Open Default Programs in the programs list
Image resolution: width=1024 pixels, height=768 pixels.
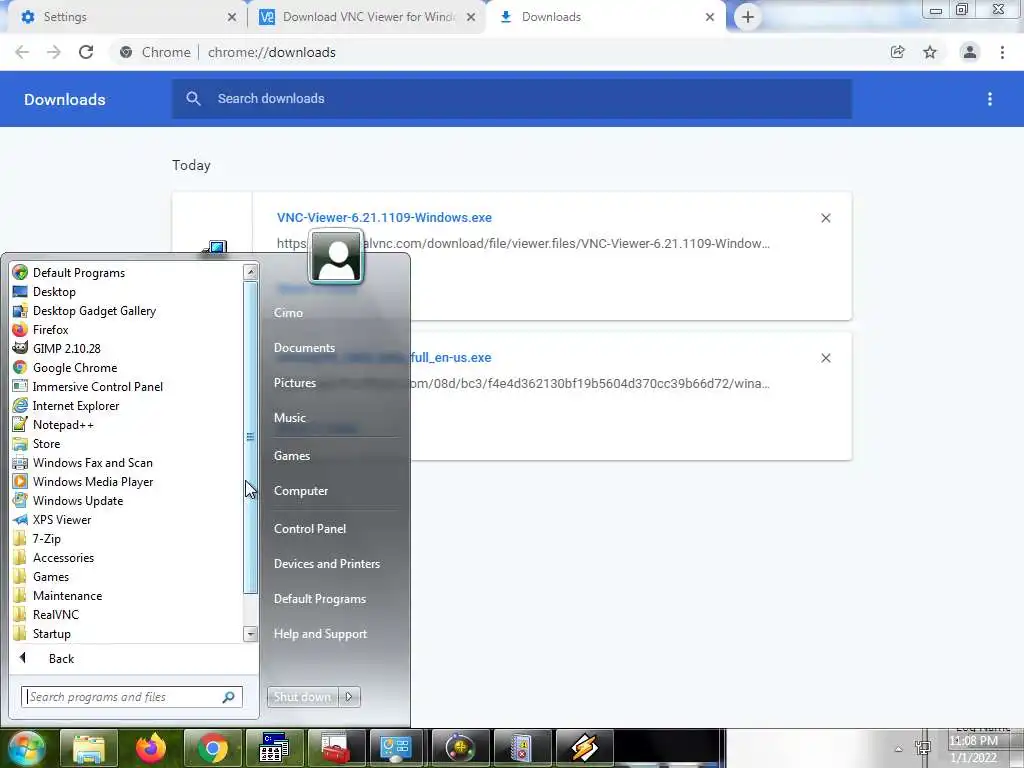tap(78, 272)
